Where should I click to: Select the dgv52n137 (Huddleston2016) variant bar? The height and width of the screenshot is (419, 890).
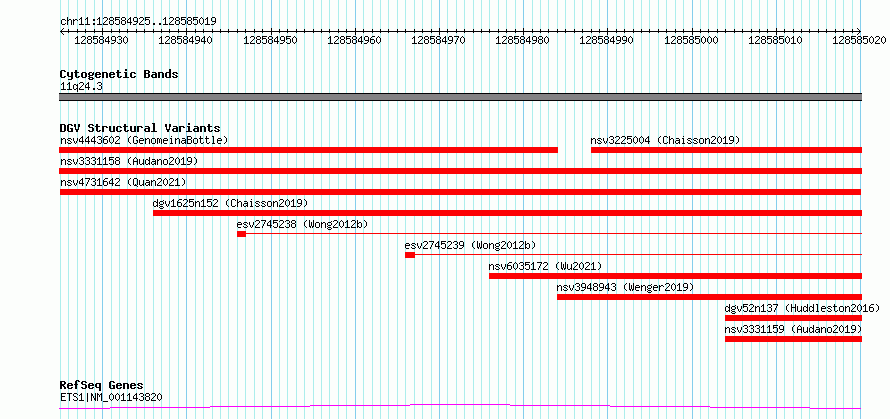794,318
